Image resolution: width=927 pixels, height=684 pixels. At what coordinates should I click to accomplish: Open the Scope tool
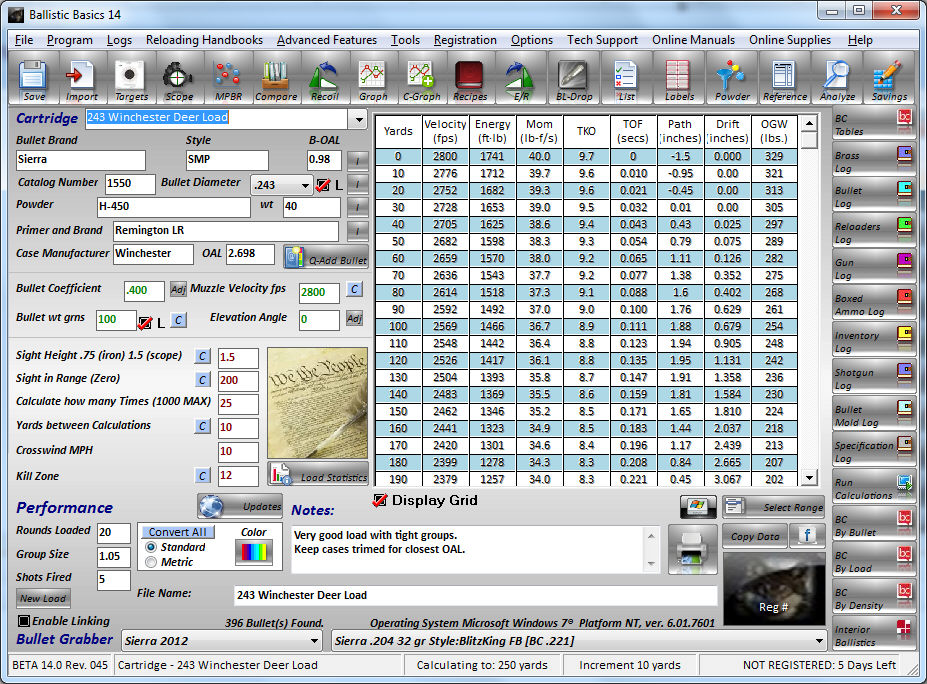179,79
